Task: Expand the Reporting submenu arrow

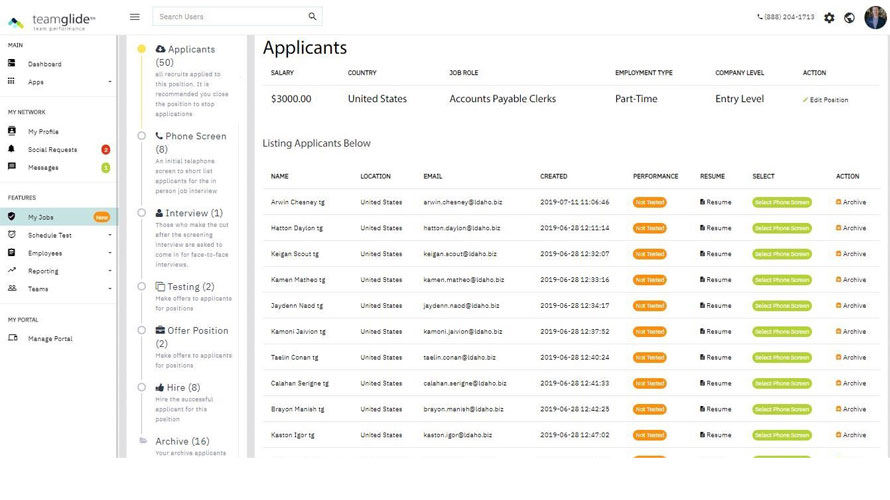Action: 110,271
